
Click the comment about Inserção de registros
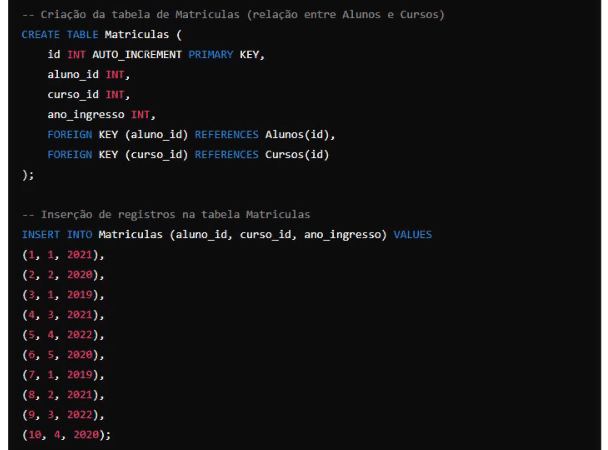click(x=166, y=214)
